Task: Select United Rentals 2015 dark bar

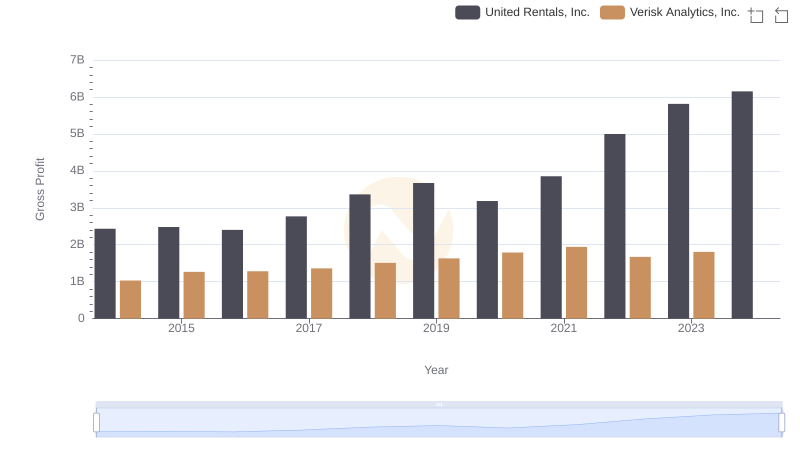Action: [168, 273]
